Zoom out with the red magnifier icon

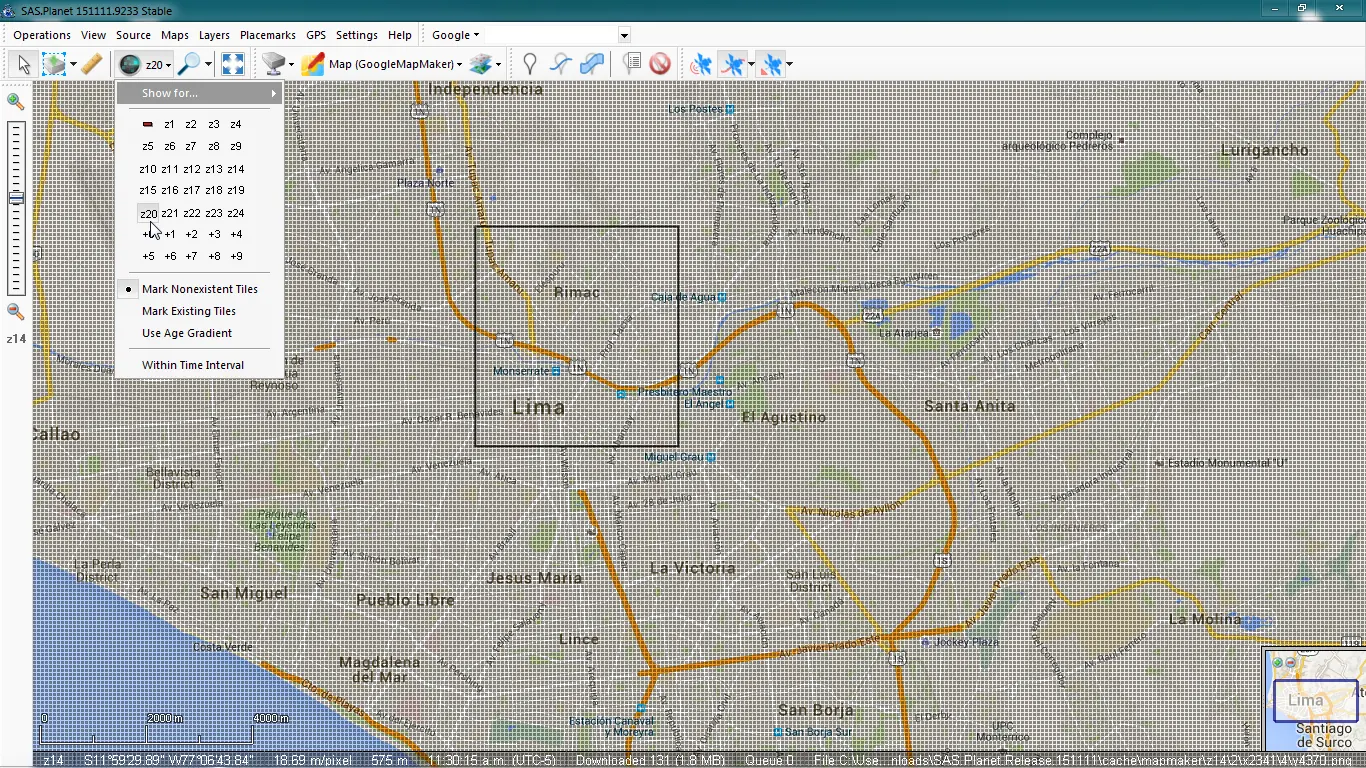[15, 312]
